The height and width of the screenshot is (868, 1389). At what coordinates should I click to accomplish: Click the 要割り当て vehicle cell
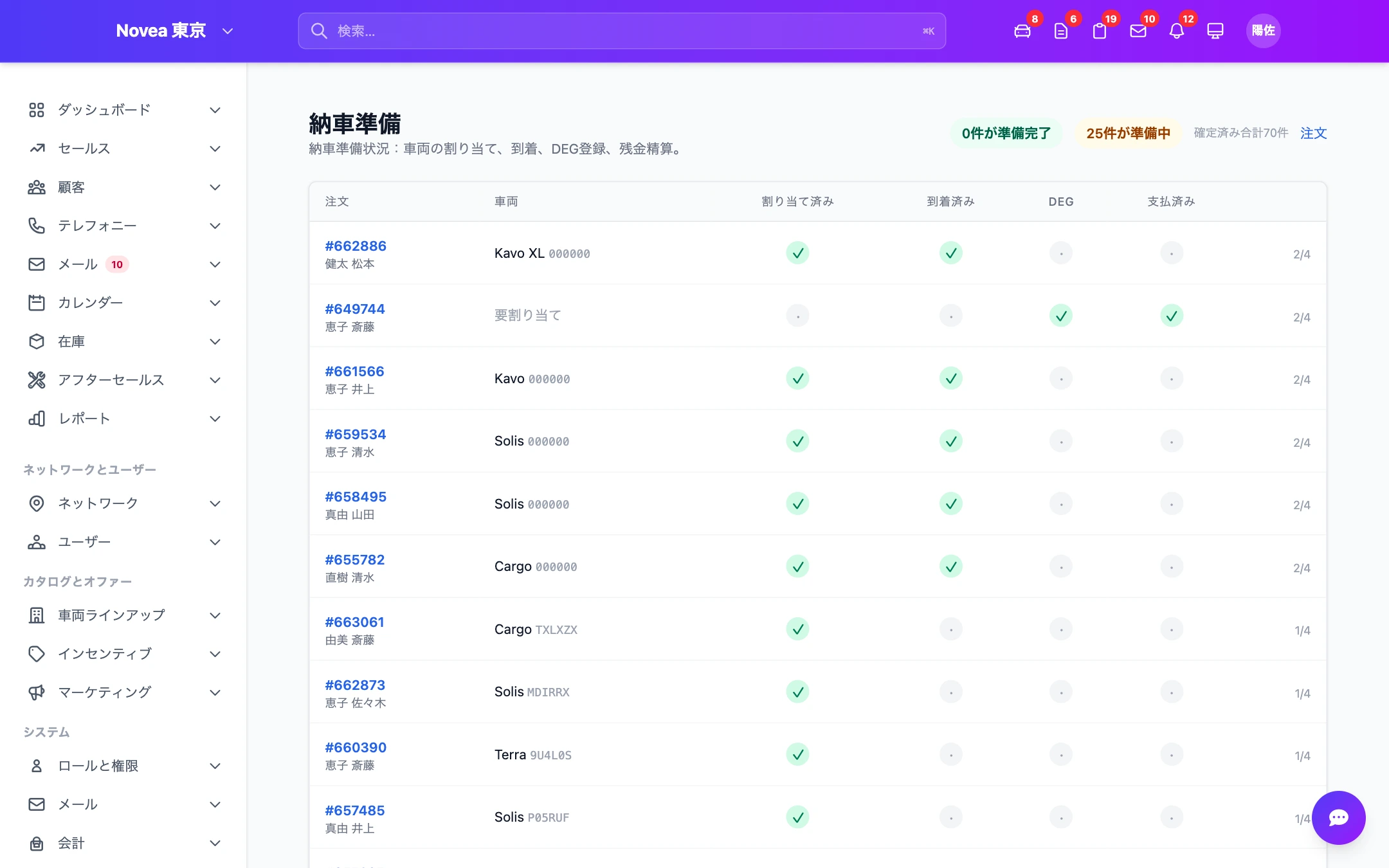[528, 315]
